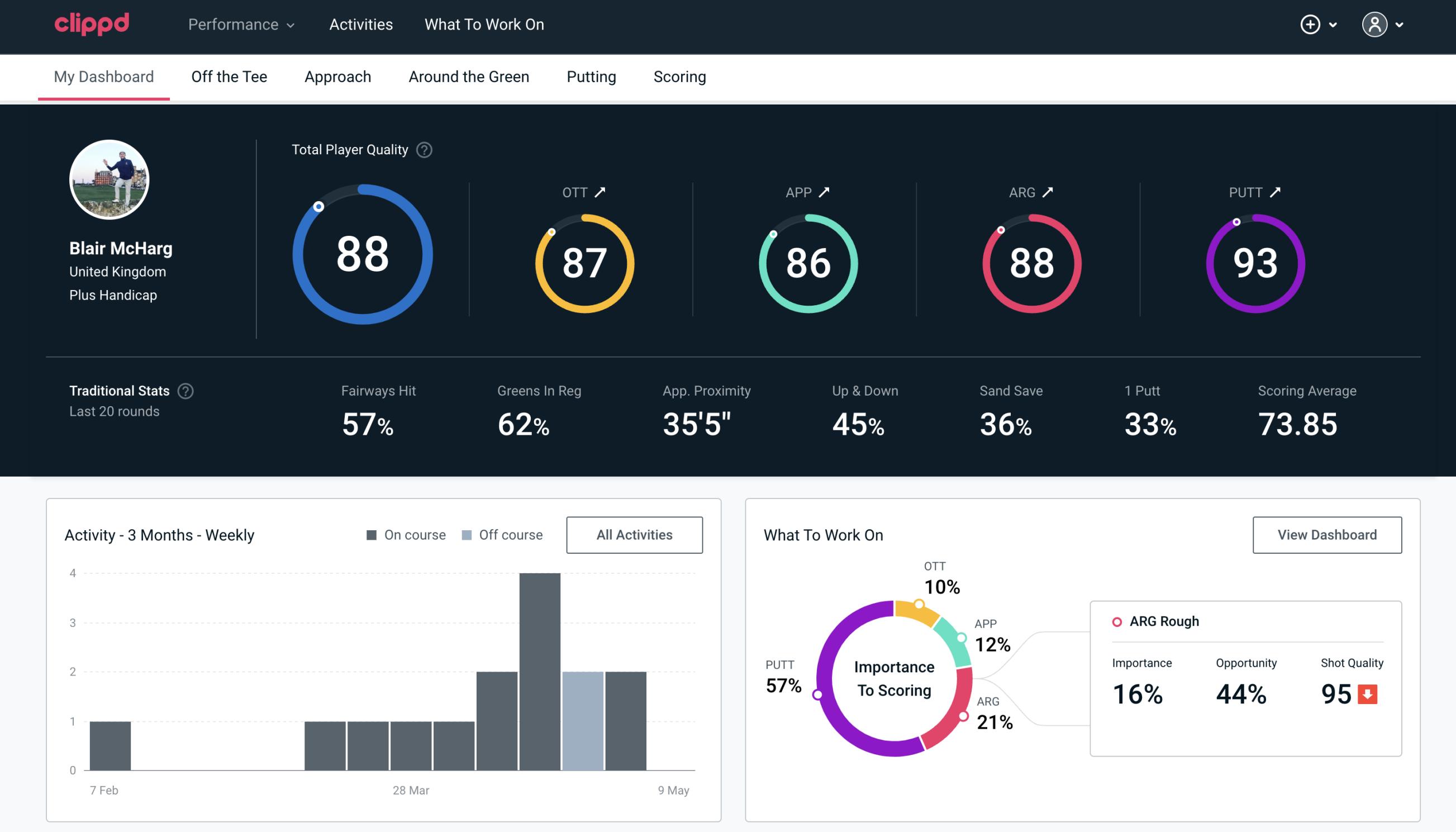The height and width of the screenshot is (832, 1456).
Task: Click the player profile photo thumbnail
Action: tap(110, 180)
